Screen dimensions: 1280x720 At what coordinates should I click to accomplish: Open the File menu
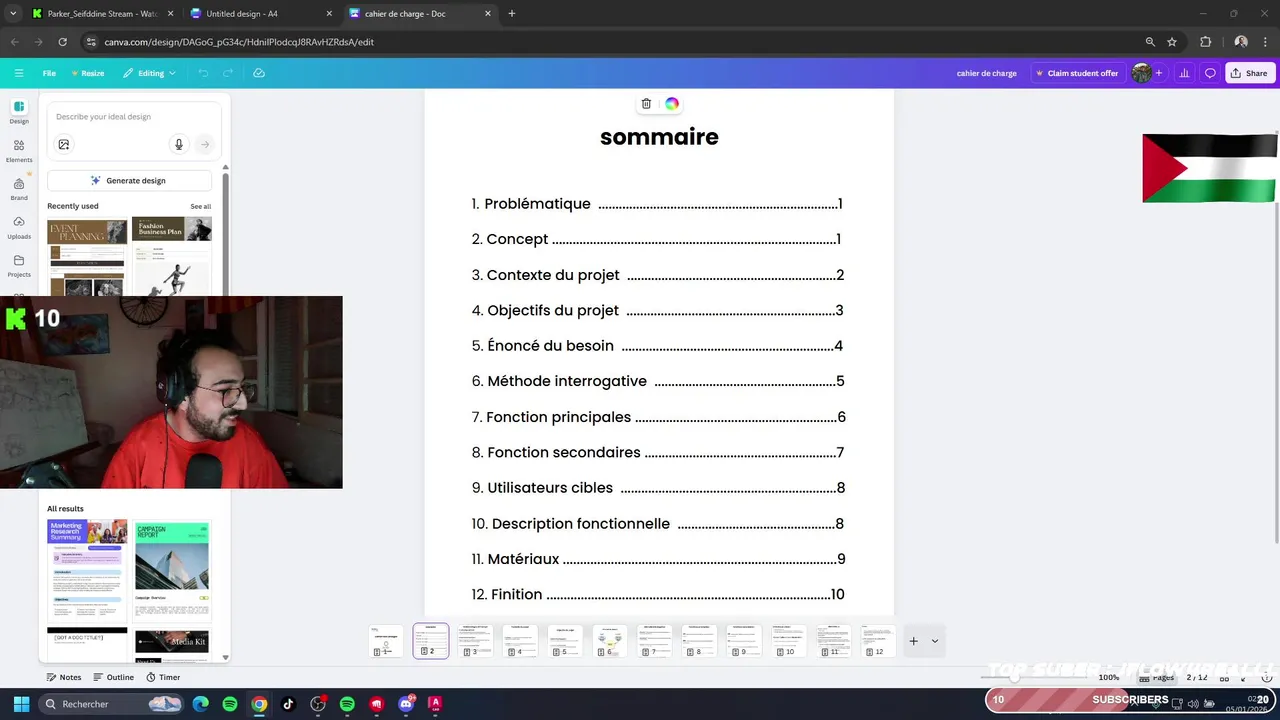(49, 73)
